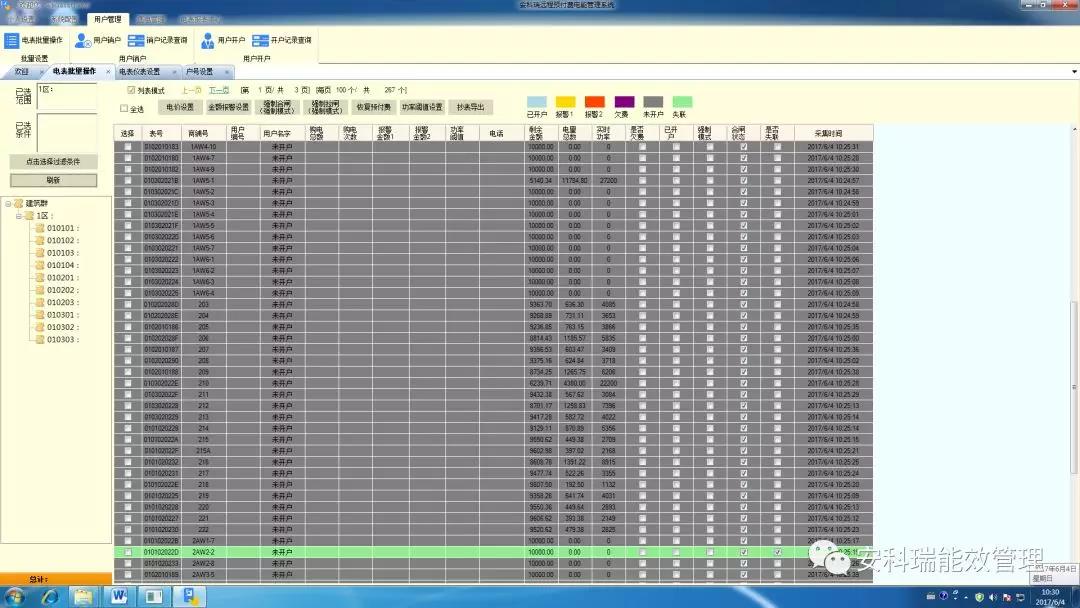Open 开户记录查询 records icon
The height and width of the screenshot is (608, 1080).
(x=260, y=41)
